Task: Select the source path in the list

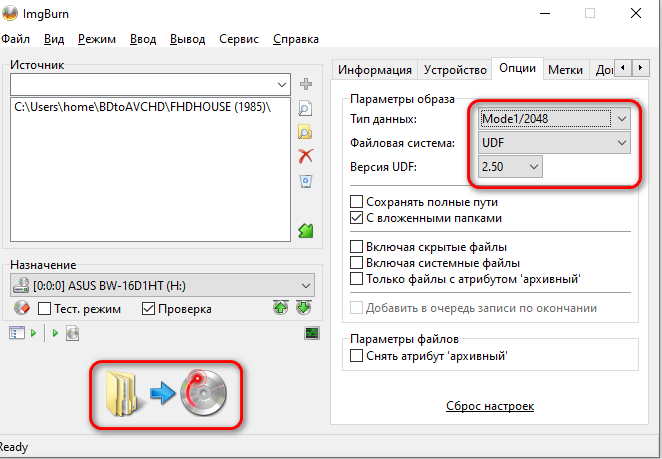Action: (142, 107)
